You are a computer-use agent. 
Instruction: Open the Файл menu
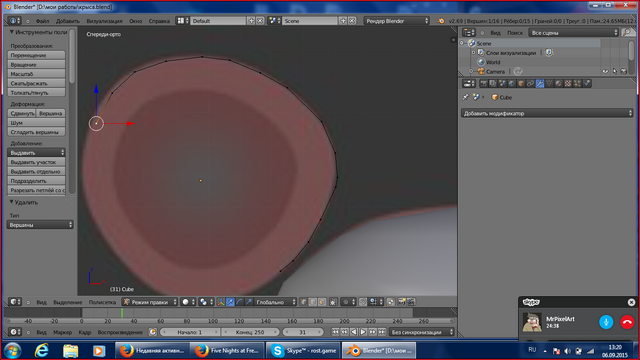[x=42, y=21]
